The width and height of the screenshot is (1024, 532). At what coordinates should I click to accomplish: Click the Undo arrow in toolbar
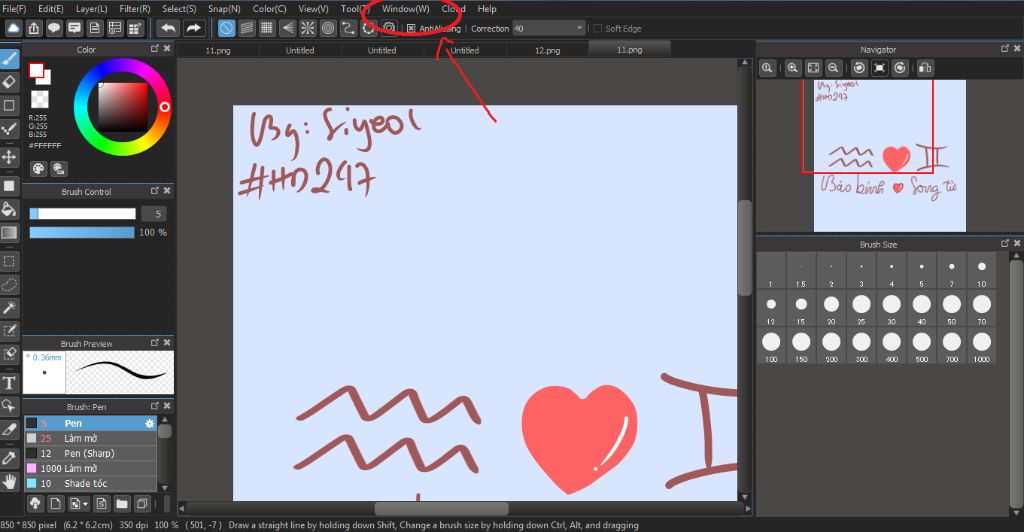pyautogui.click(x=168, y=28)
